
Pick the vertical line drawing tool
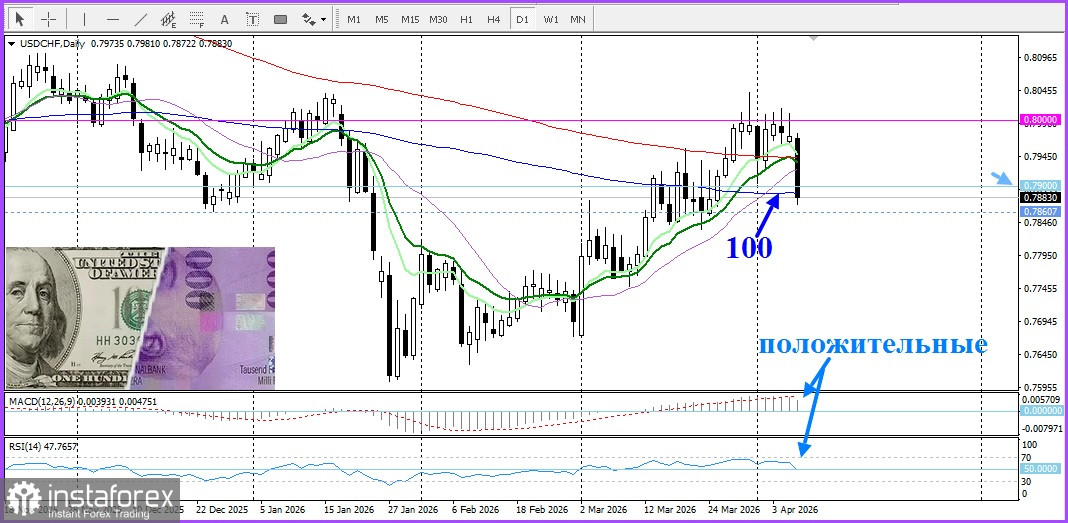pos(84,19)
